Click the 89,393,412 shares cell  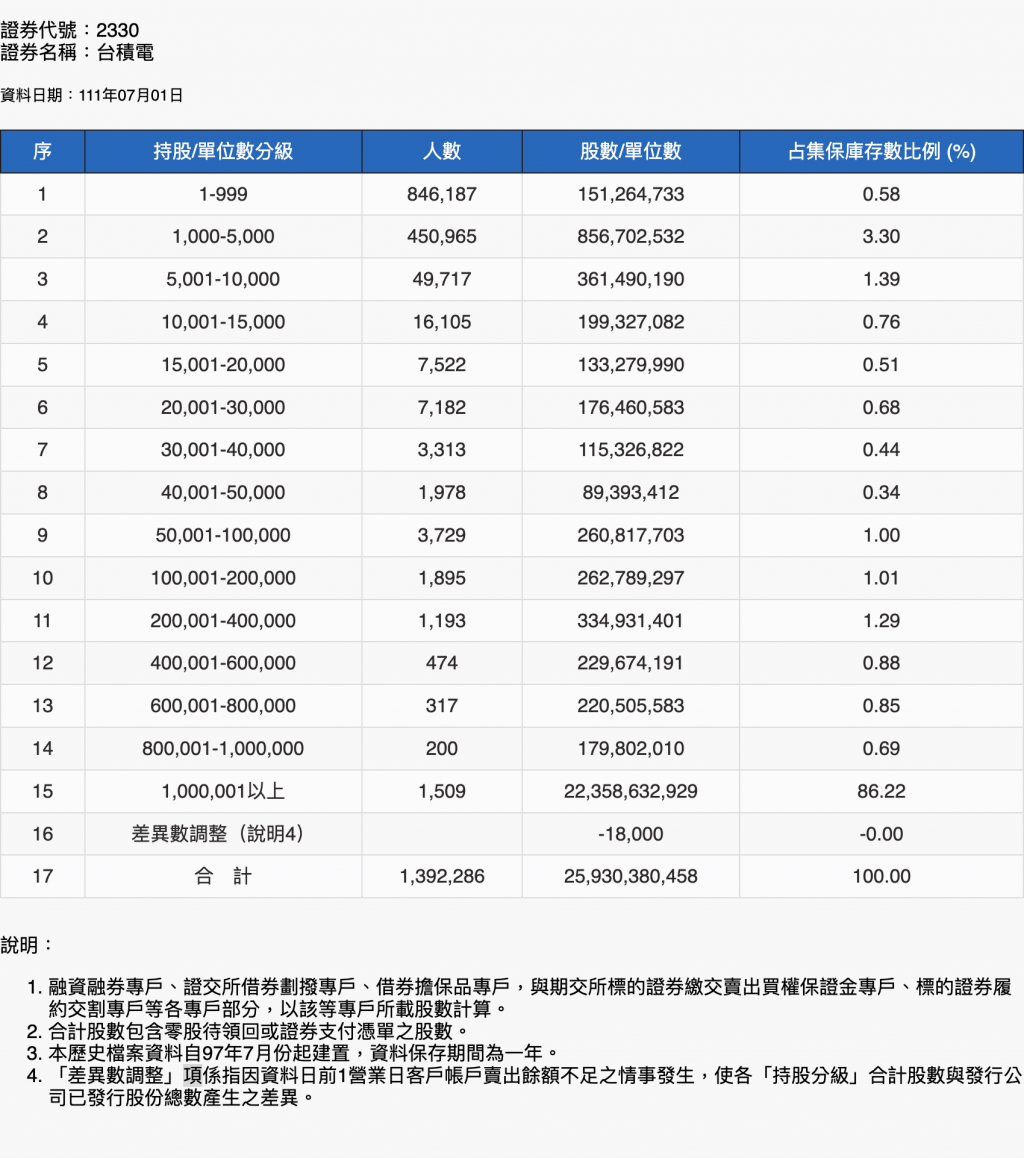[630, 493]
